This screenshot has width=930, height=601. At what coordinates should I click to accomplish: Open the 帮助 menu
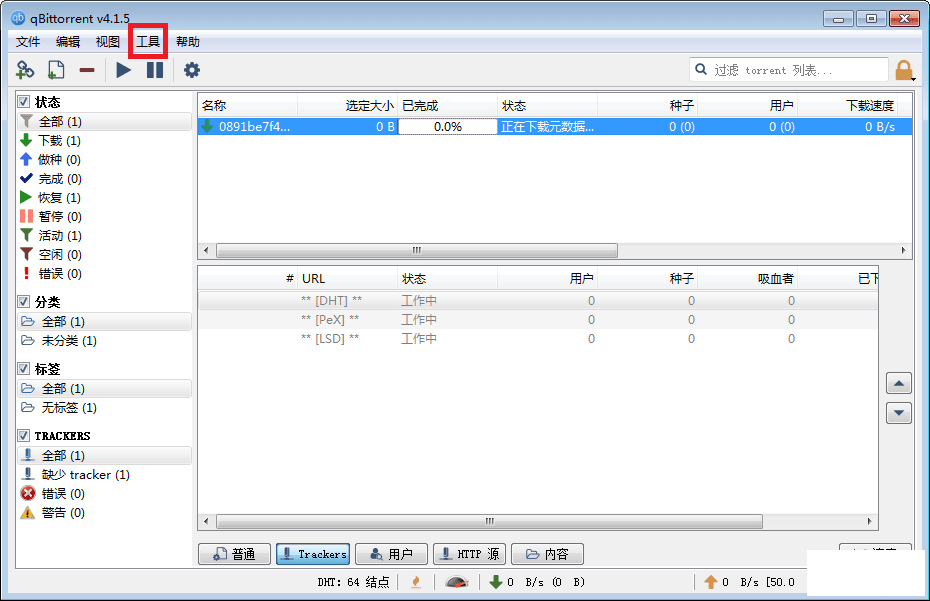point(187,42)
